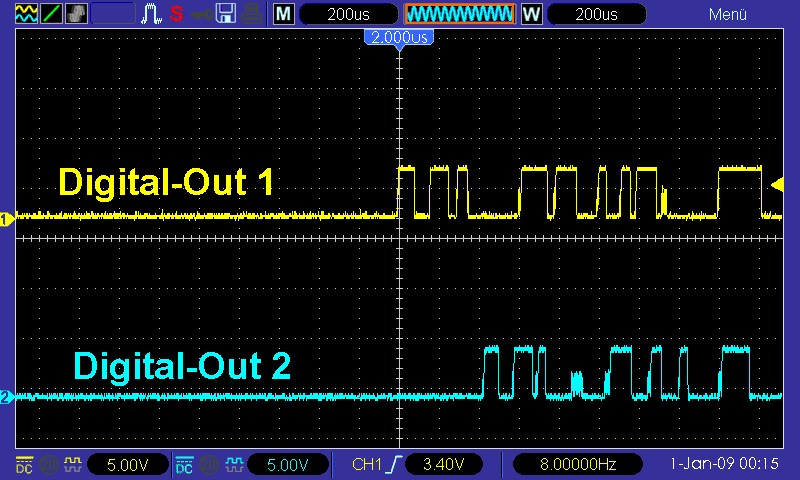Click the red S stop status icon
The height and width of the screenshot is (480, 800).
coord(177,14)
